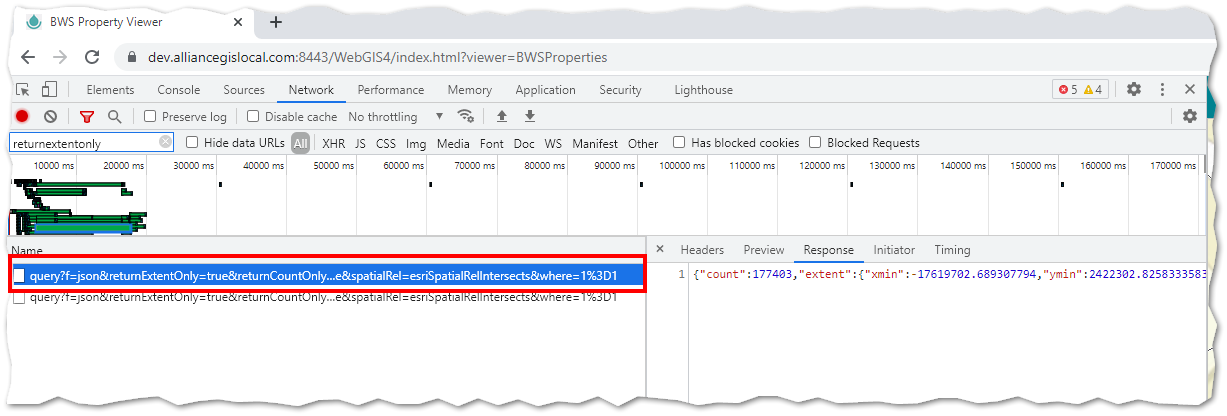Select the XHR filter type
This screenshot has width=1227, height=416.
pyautogui.click(x=334, y=143)
